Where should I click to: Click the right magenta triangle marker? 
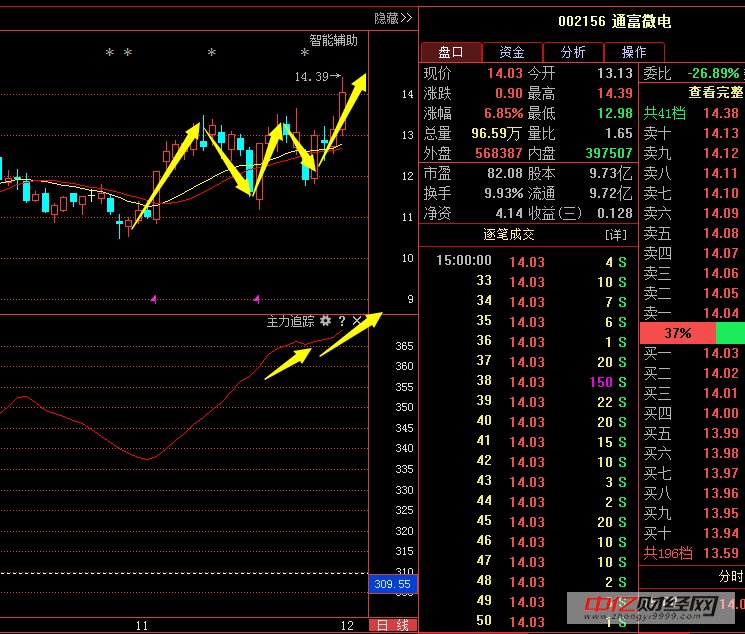point(258,298)
